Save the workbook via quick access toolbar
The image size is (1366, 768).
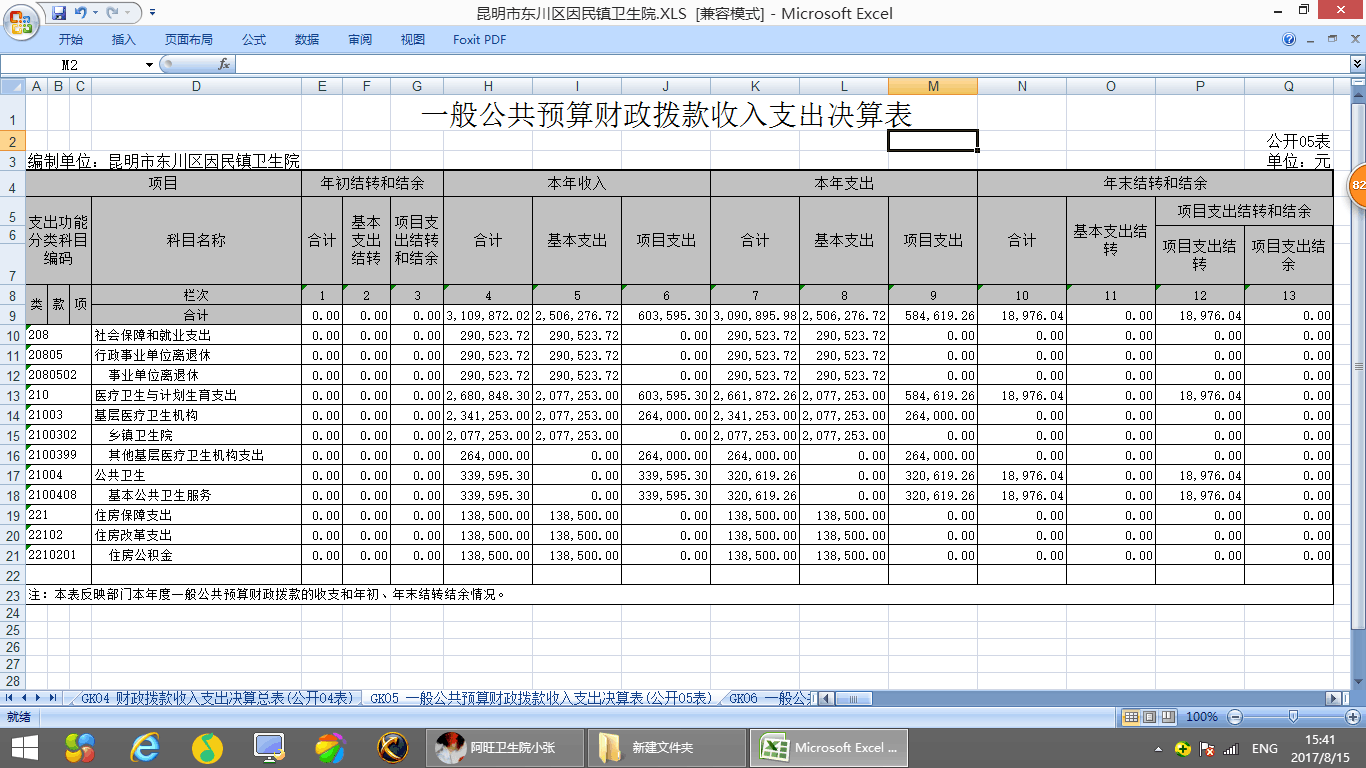[59, 13]
